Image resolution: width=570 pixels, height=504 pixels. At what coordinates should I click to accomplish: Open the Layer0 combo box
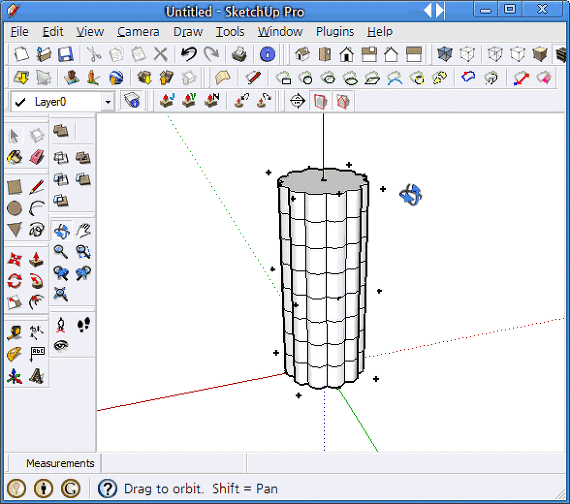click(x=63, y=102)
